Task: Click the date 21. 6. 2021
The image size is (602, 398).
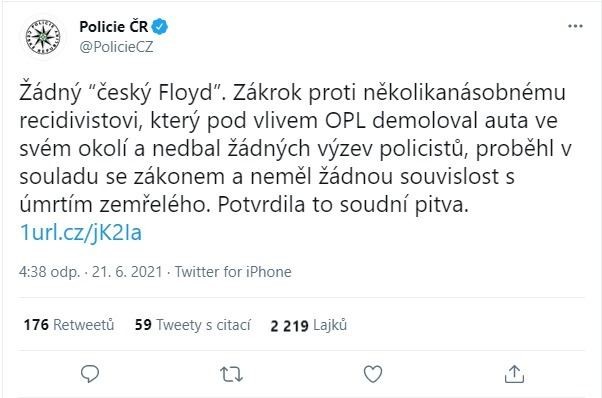Action: (x=127, y=272)
